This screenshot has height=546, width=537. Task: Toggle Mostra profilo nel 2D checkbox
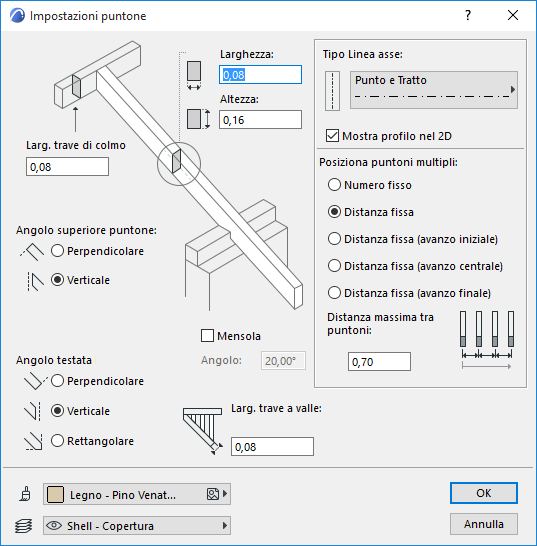tap(332, 136)
